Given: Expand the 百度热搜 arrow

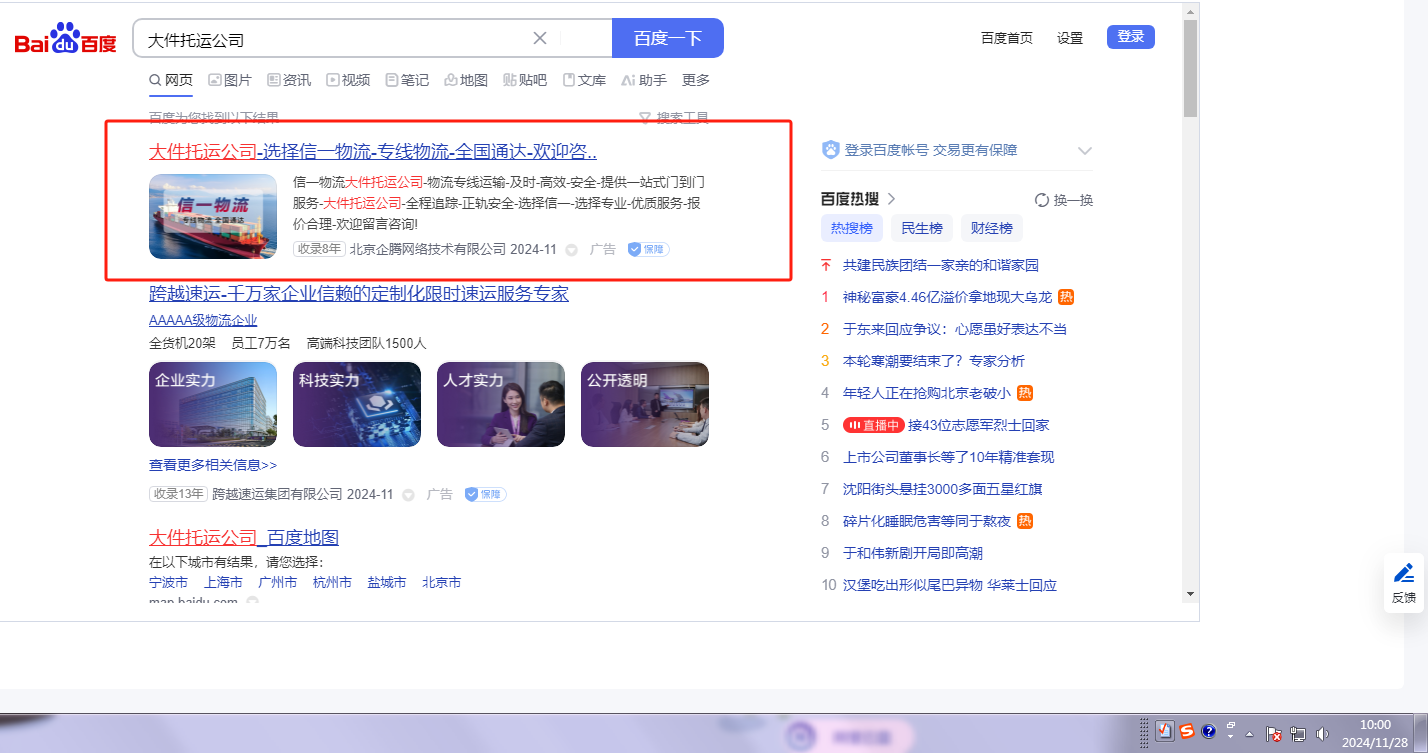Looking at the screenshot, I should (891, 199).
